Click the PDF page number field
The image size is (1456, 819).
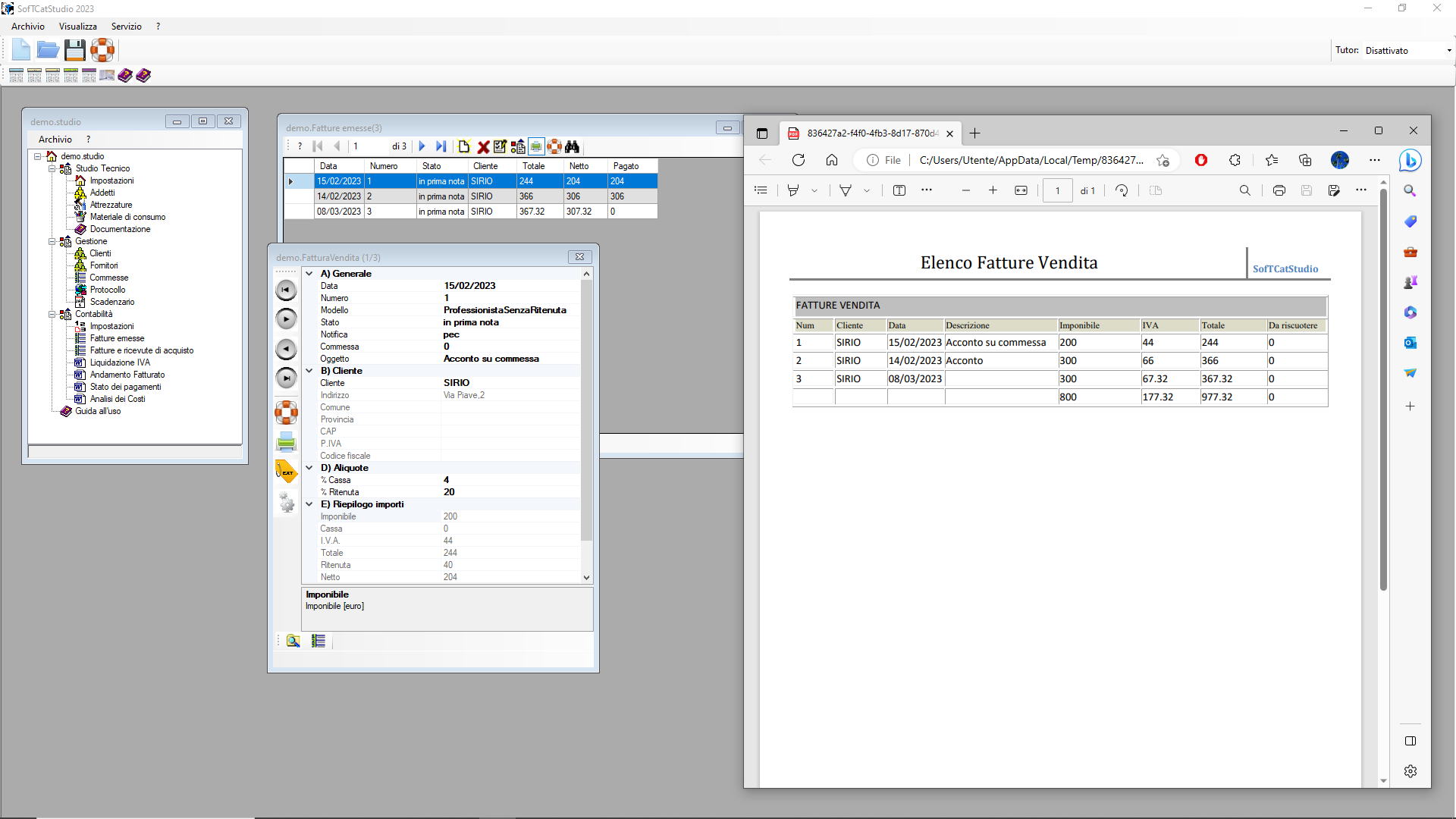(x=1057, y=190)
